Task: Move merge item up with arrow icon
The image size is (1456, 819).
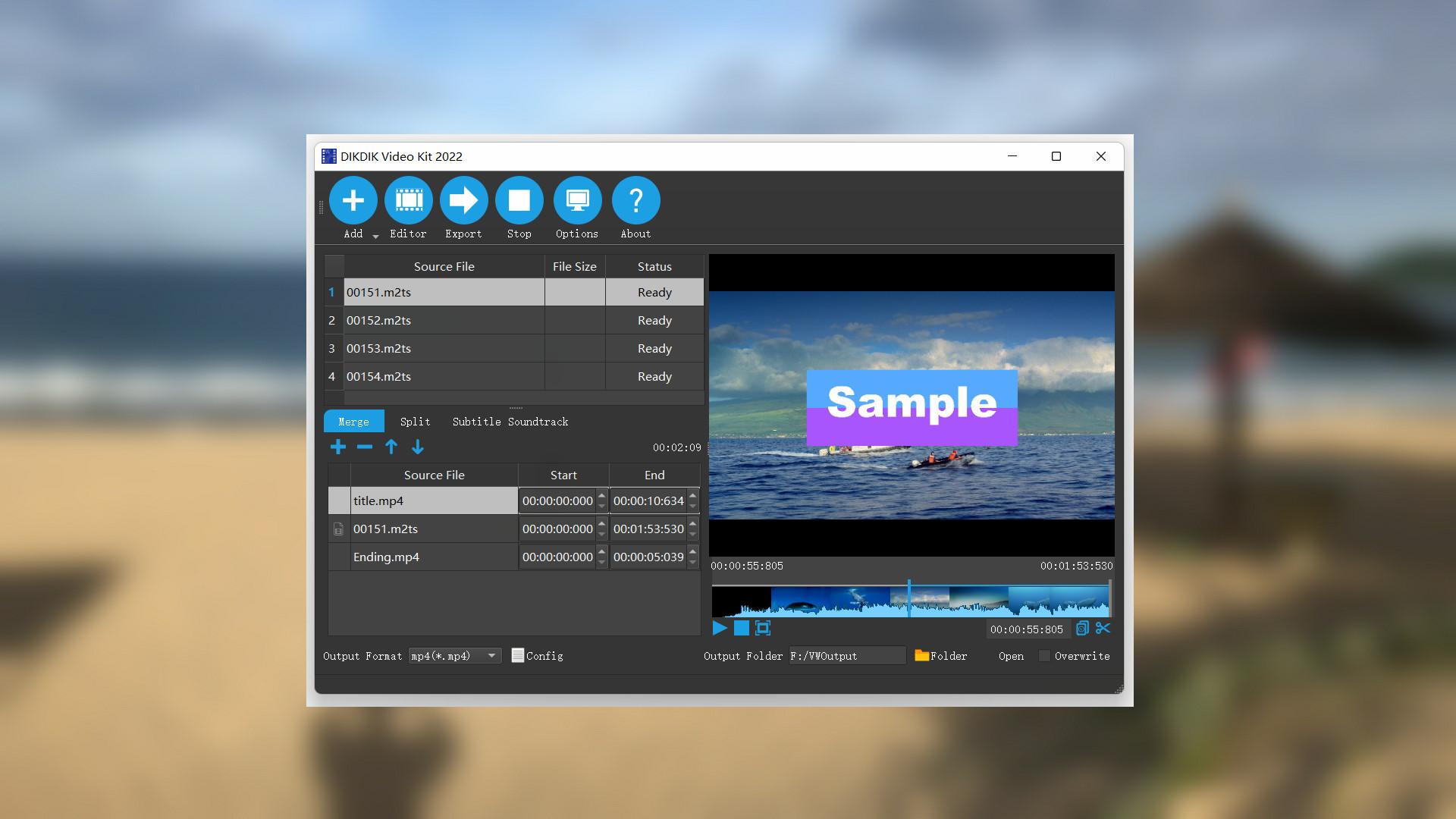Action: point(391,447)
